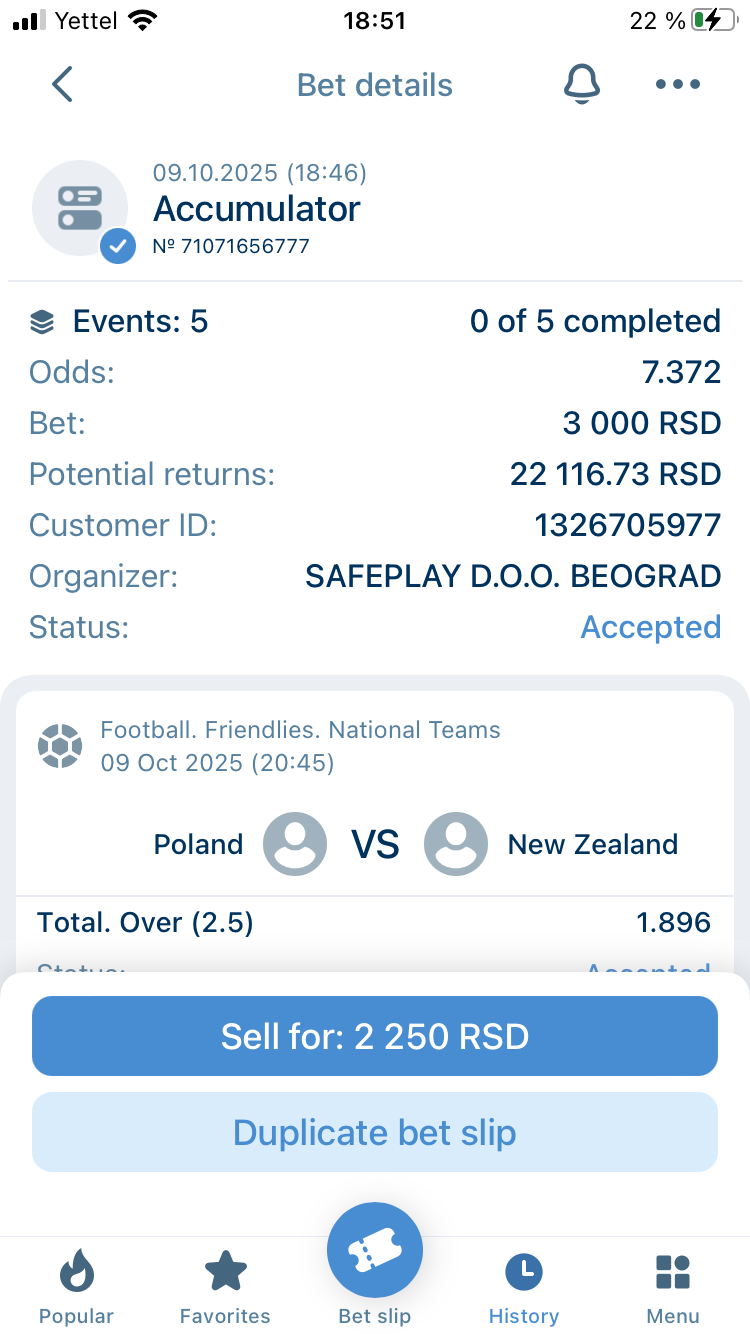The height and width of the screenshot is (1334, 750).
Task: Tap Total Over (2.5) selection row
Action: [374, 922]
